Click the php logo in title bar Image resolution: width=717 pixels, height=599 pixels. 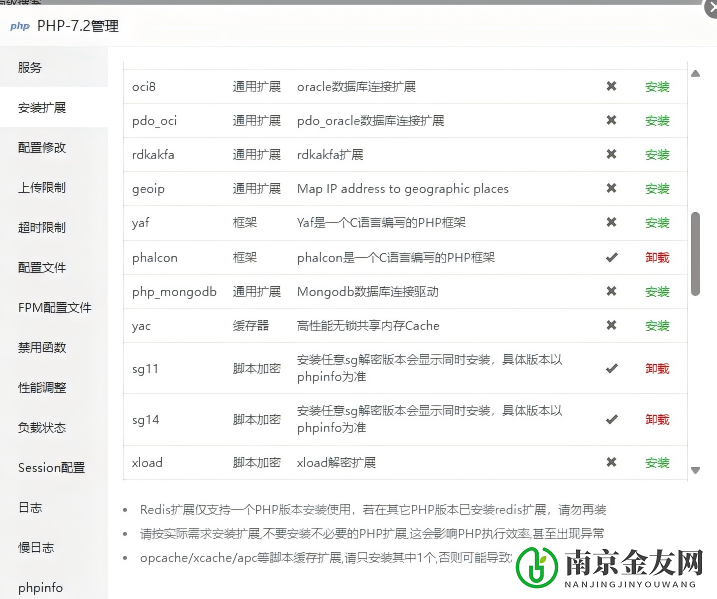20,26
